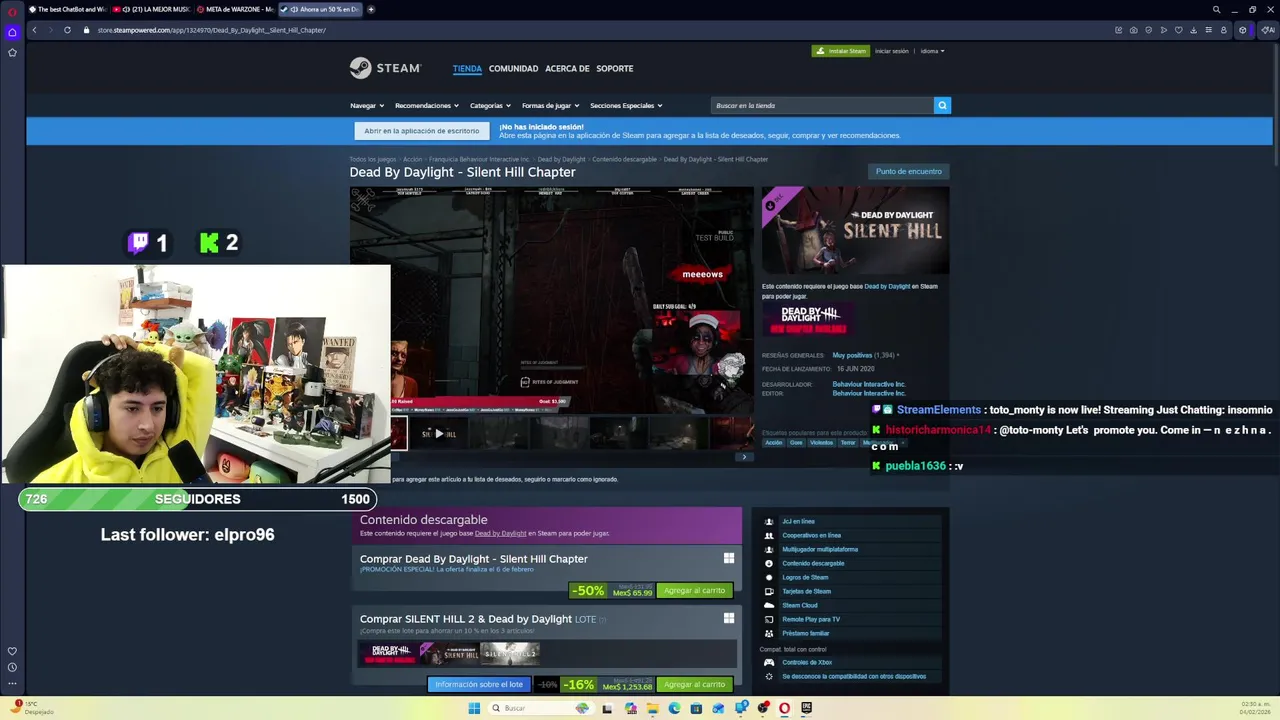Viewport: 1280px width, 720px height.
Task: Expand the Secciones Especiales dropdown
Action: (x=626, y=105)
